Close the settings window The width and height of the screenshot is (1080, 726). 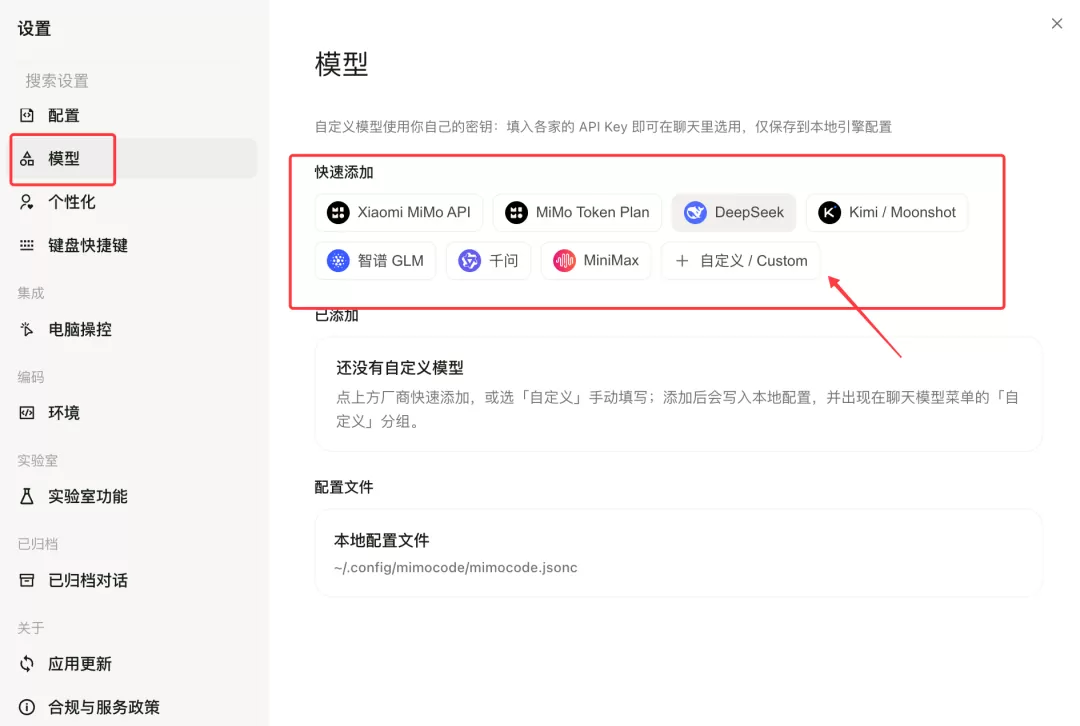[x=1057, y=23]
